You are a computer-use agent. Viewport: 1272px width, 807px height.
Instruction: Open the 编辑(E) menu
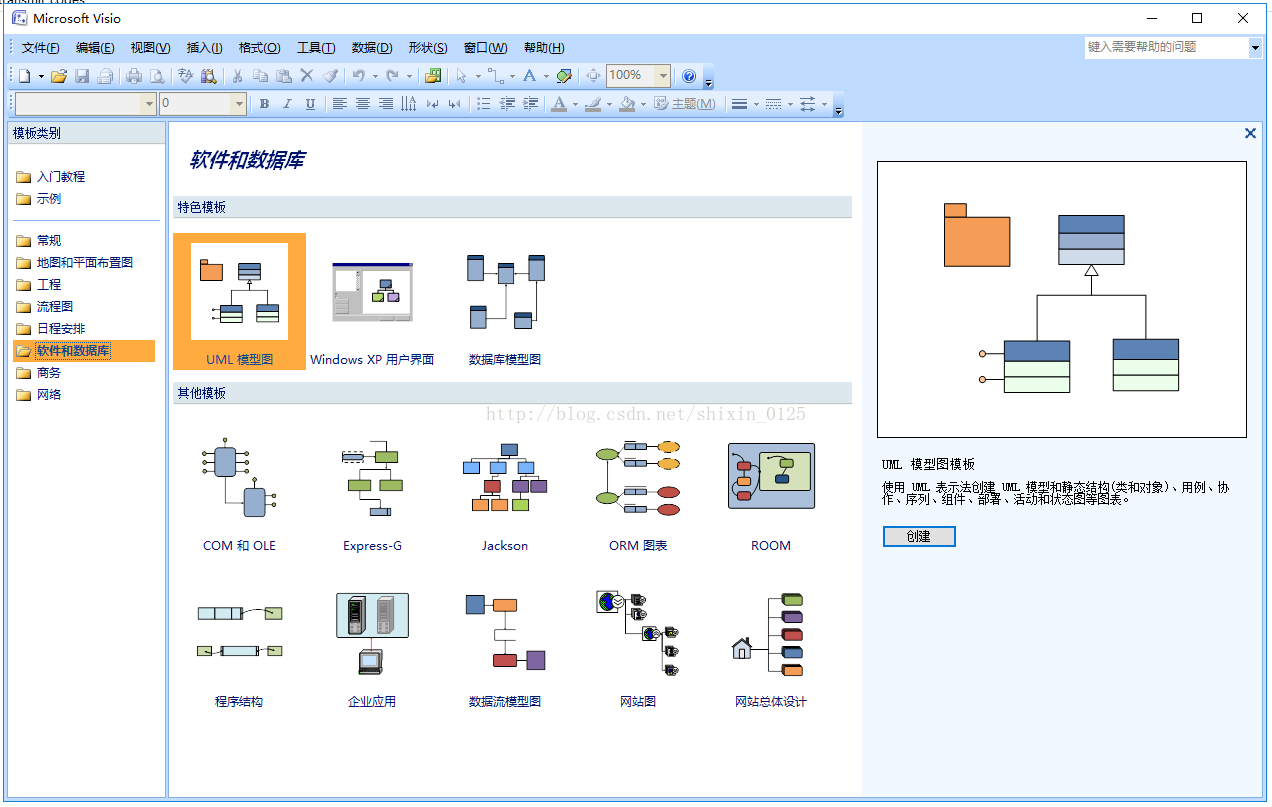point(95,48)
